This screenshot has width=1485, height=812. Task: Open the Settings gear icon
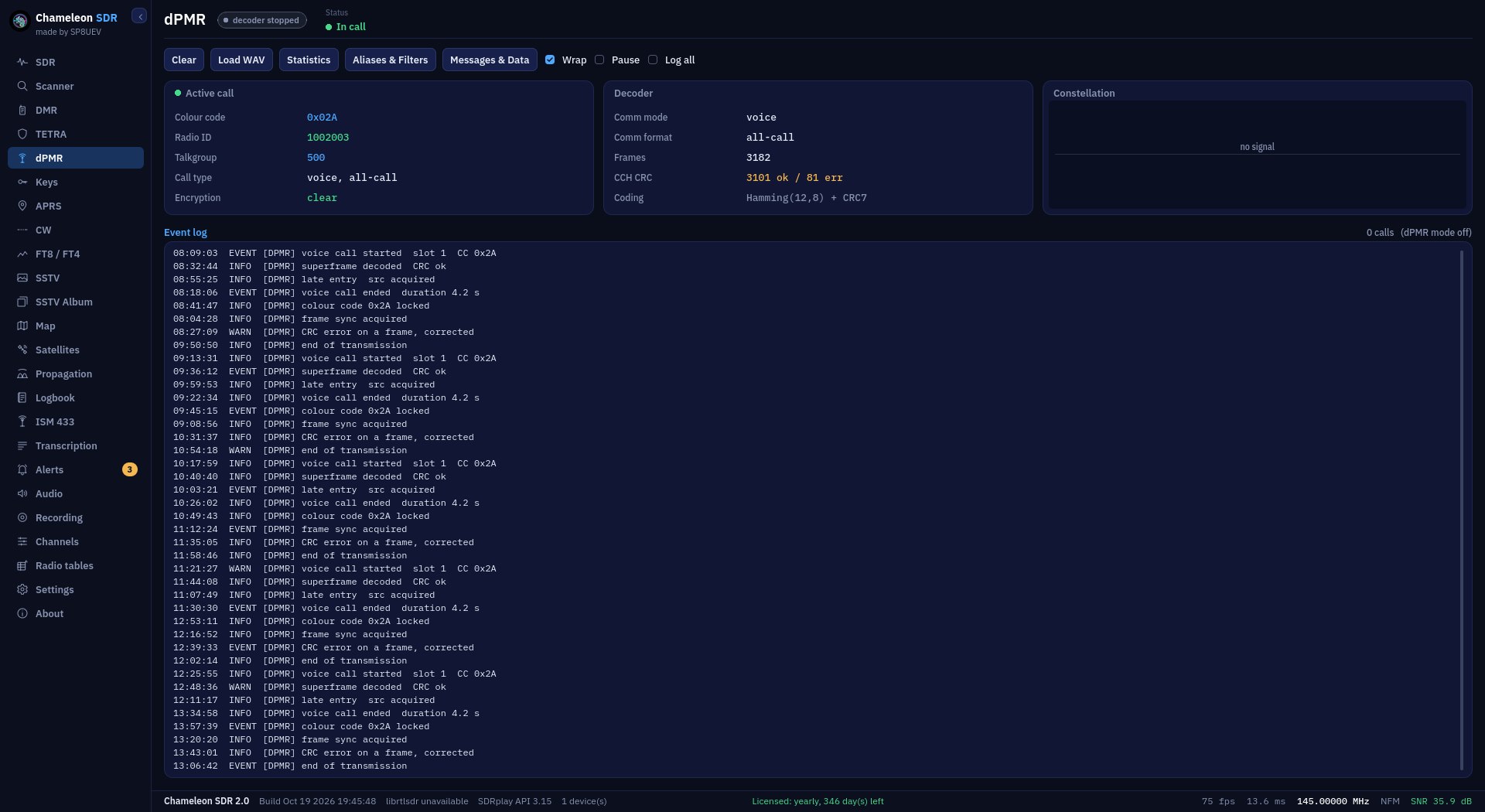click(22, 589)
